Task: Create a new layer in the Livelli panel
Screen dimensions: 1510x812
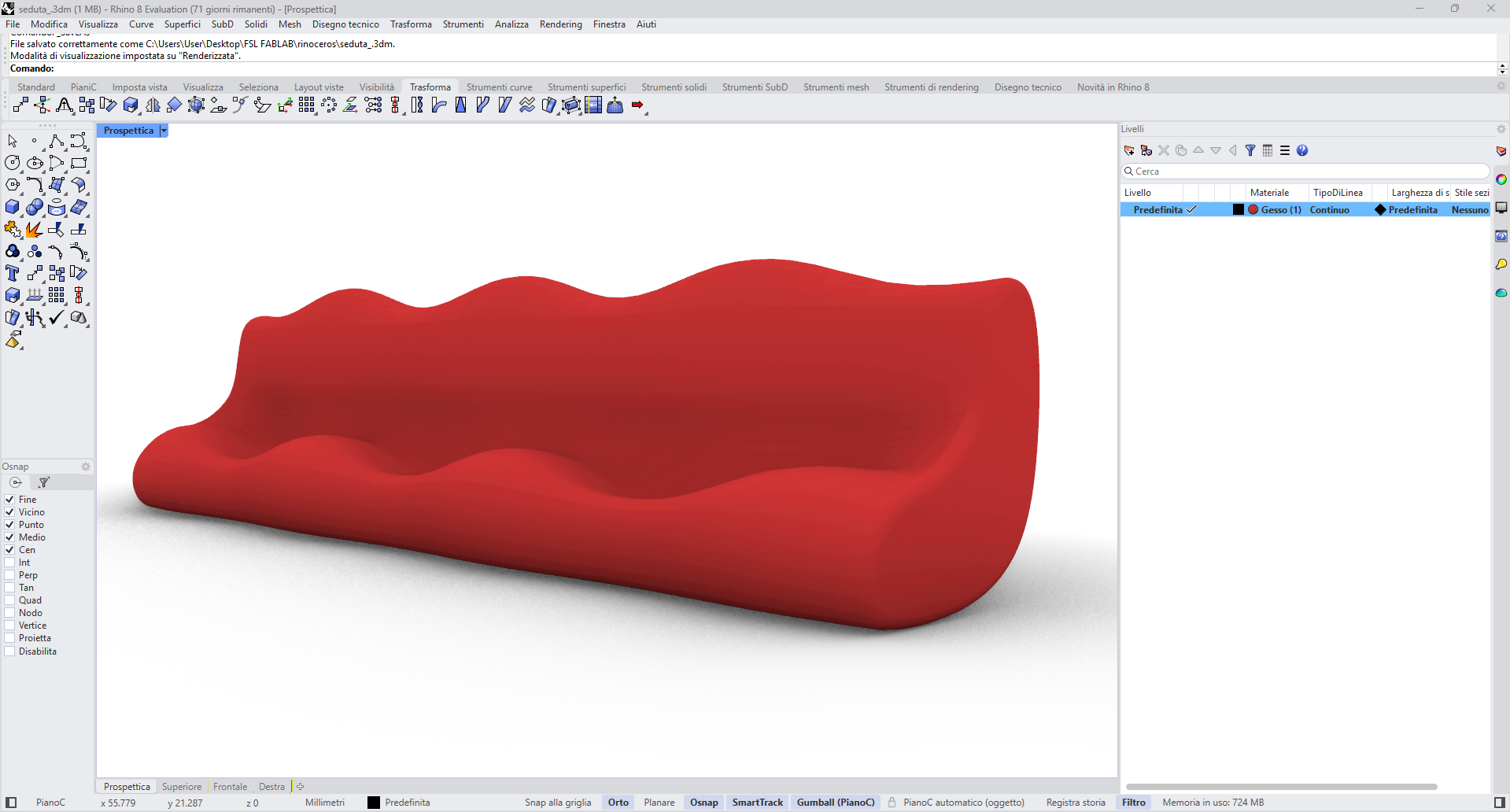Action: point(1129,150)
